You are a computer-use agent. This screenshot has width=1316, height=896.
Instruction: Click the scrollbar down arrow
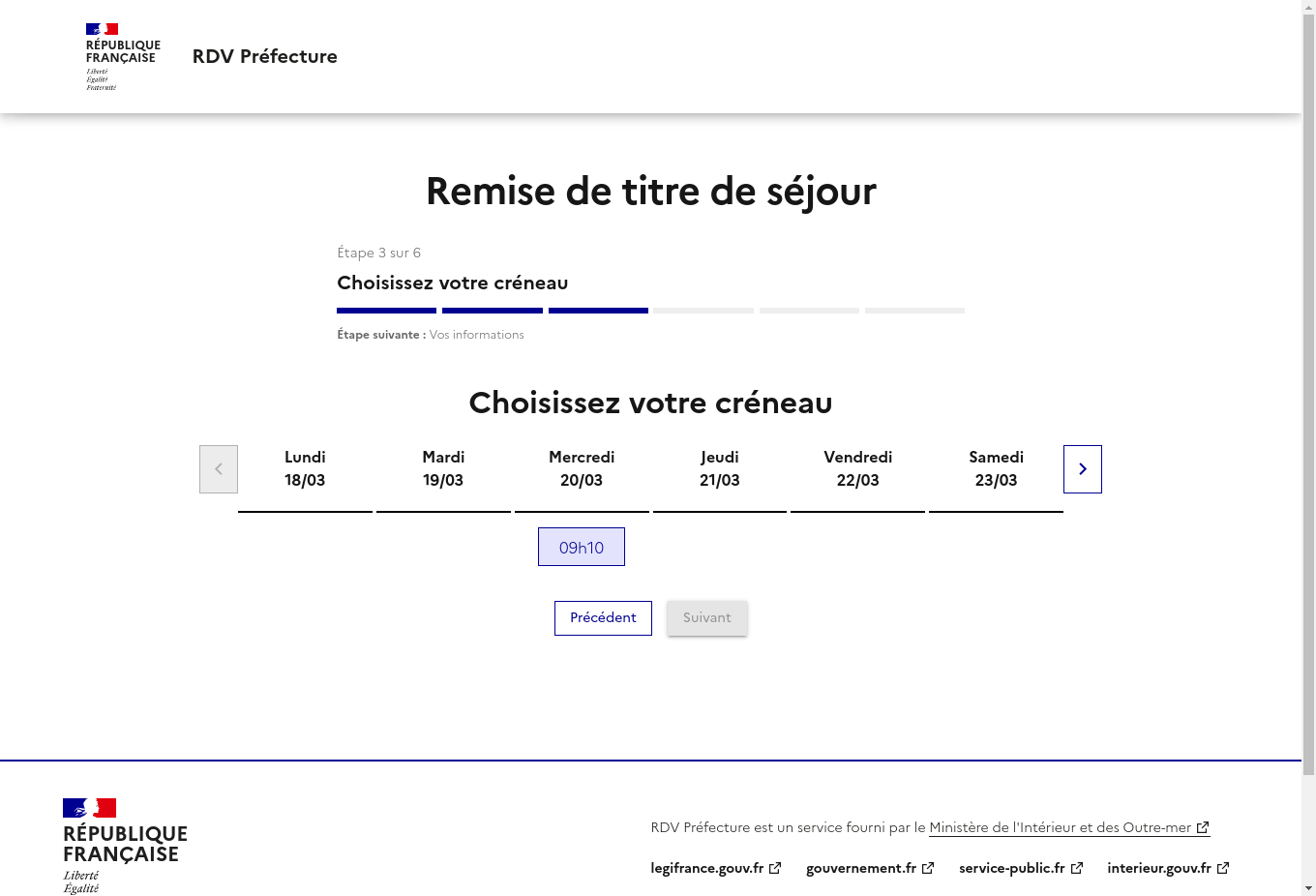(x=1308, y=888)
